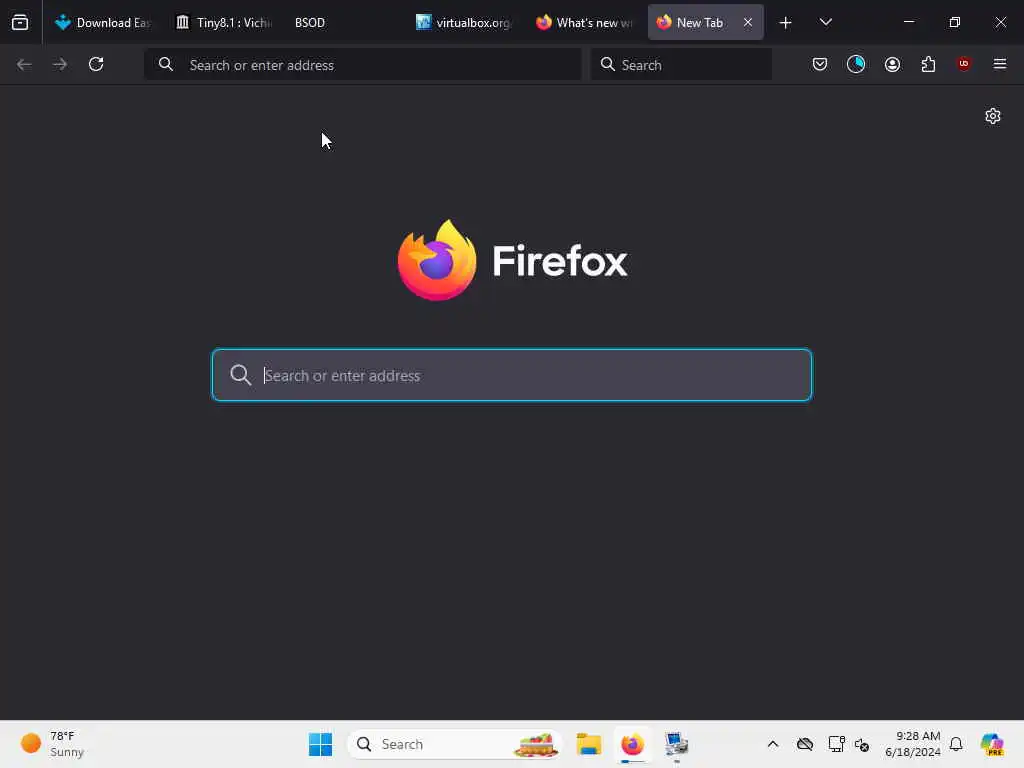Save page to Pocket
The height and width of the screenshot is (768, 1024).
click(820, 64)
